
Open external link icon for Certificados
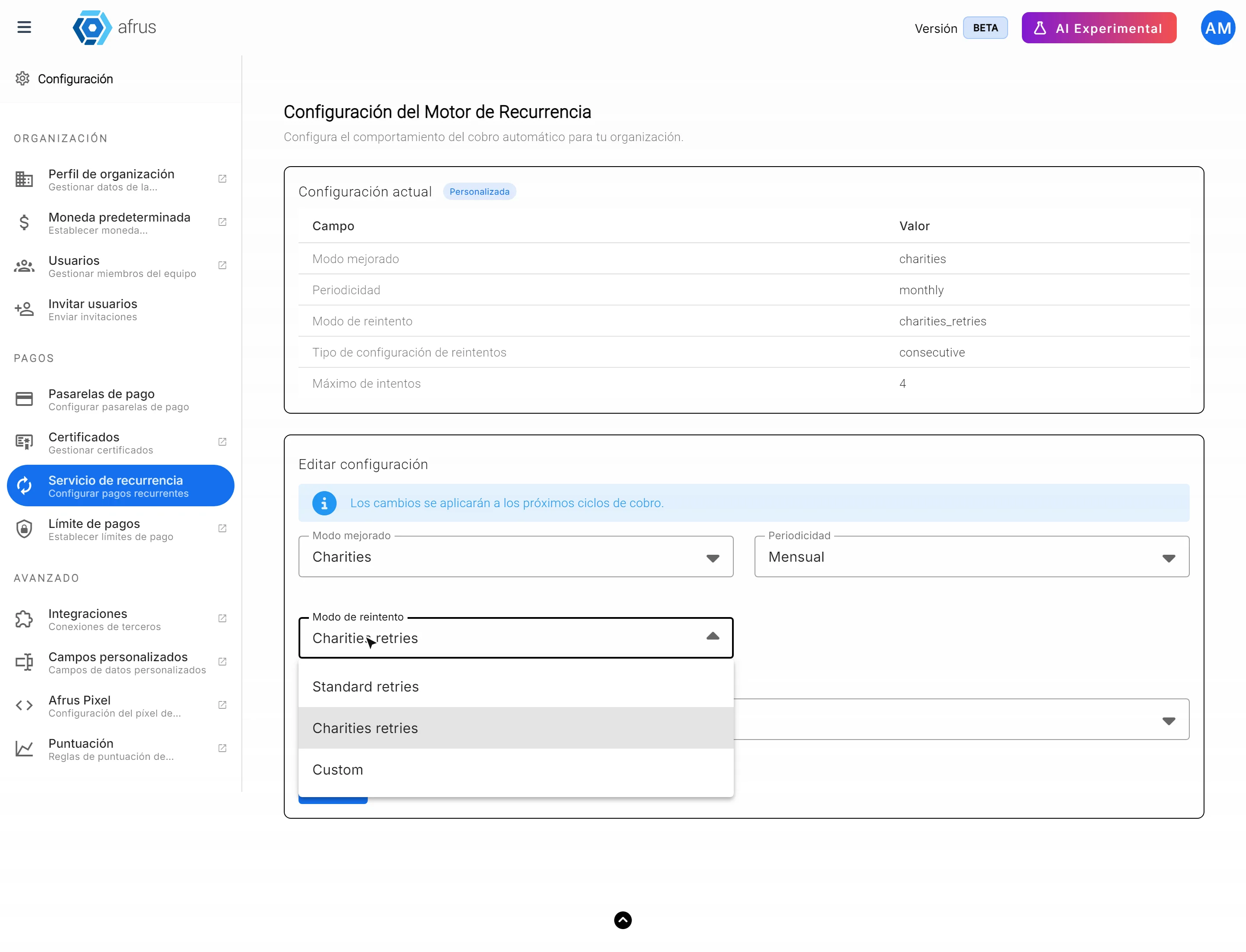point(222,442)
